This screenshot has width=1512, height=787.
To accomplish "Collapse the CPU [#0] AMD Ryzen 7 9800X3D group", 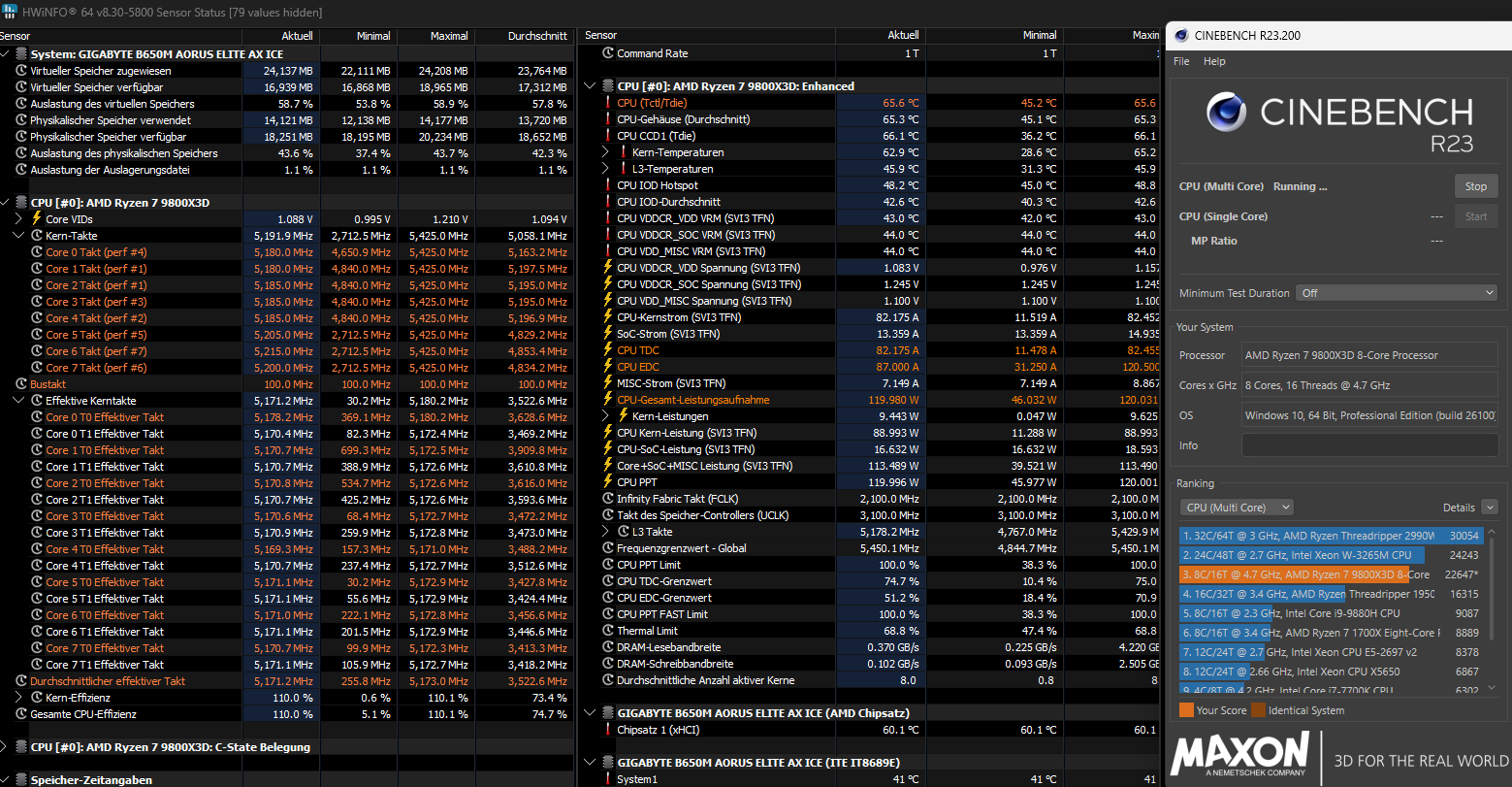I will 6,203.
